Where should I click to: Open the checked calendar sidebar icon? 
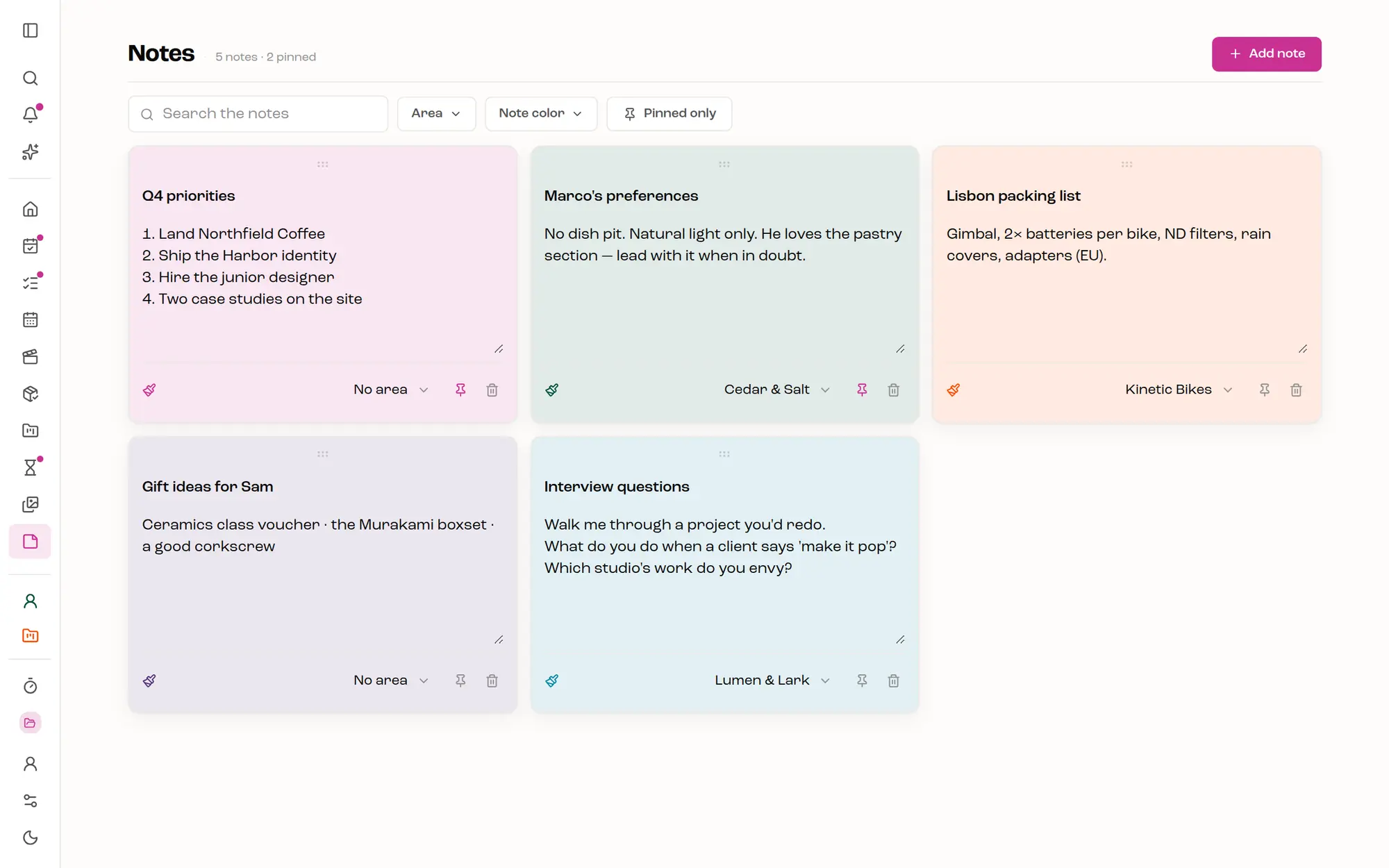30,246
